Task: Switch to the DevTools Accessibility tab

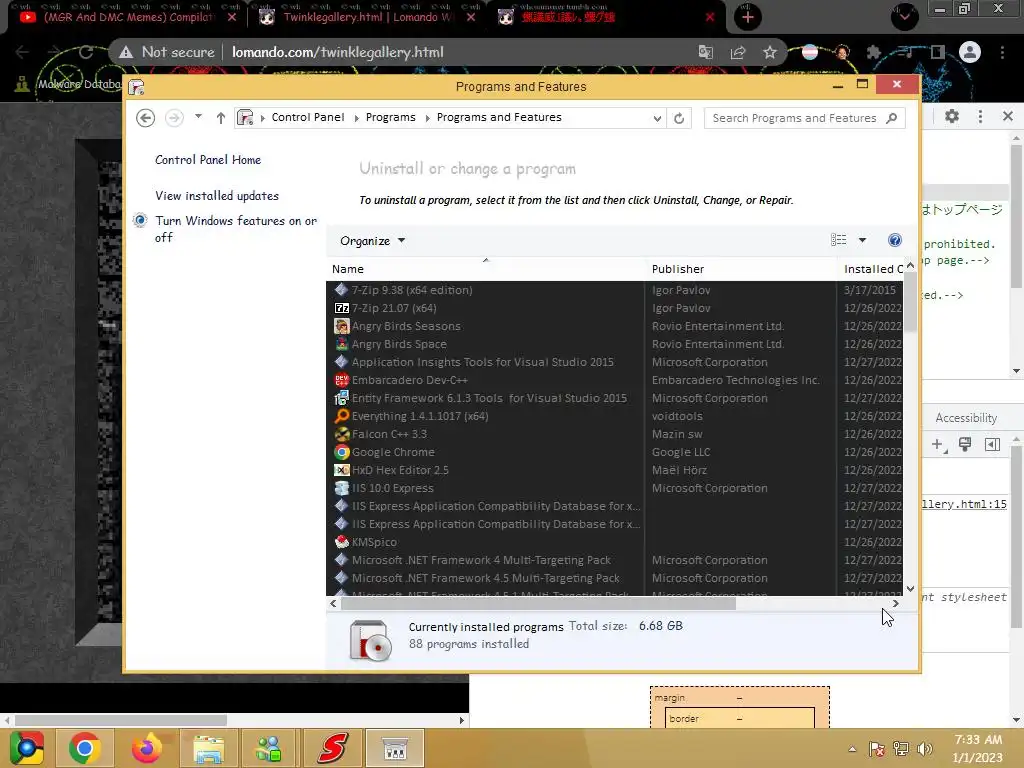Action: click(x=966, y=418)
